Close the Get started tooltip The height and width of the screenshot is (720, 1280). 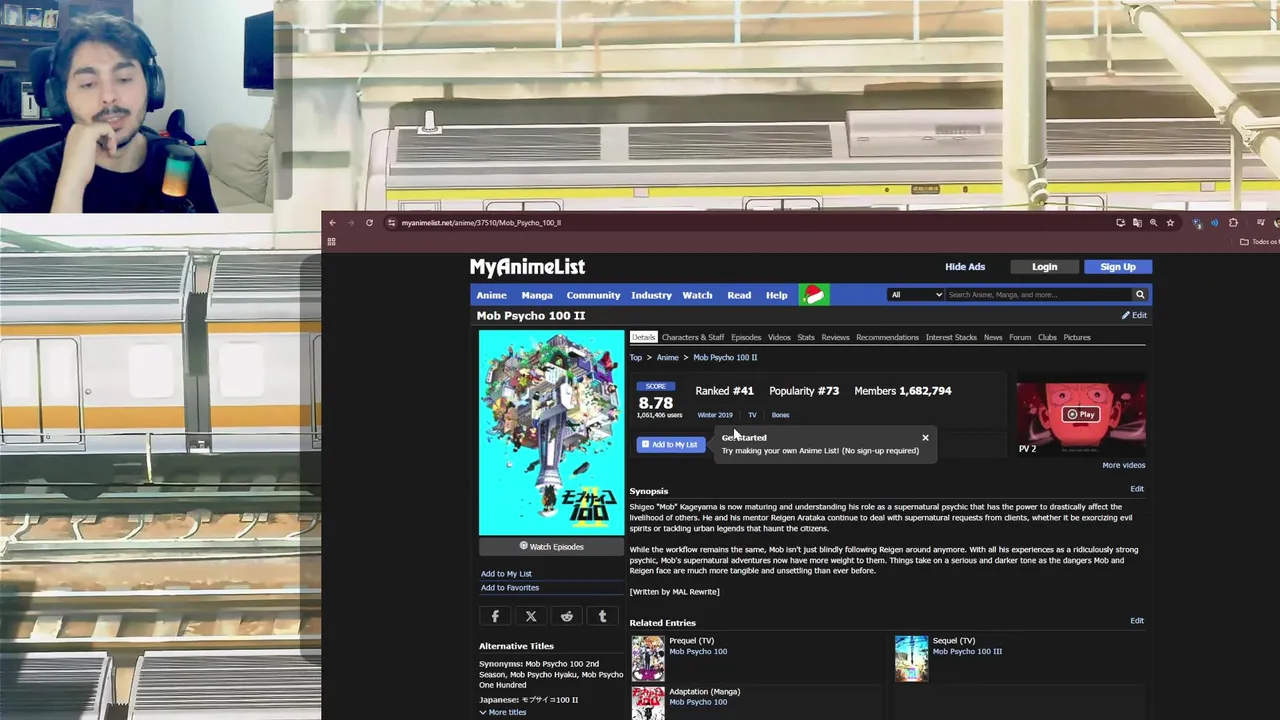[x=925, y=438]
